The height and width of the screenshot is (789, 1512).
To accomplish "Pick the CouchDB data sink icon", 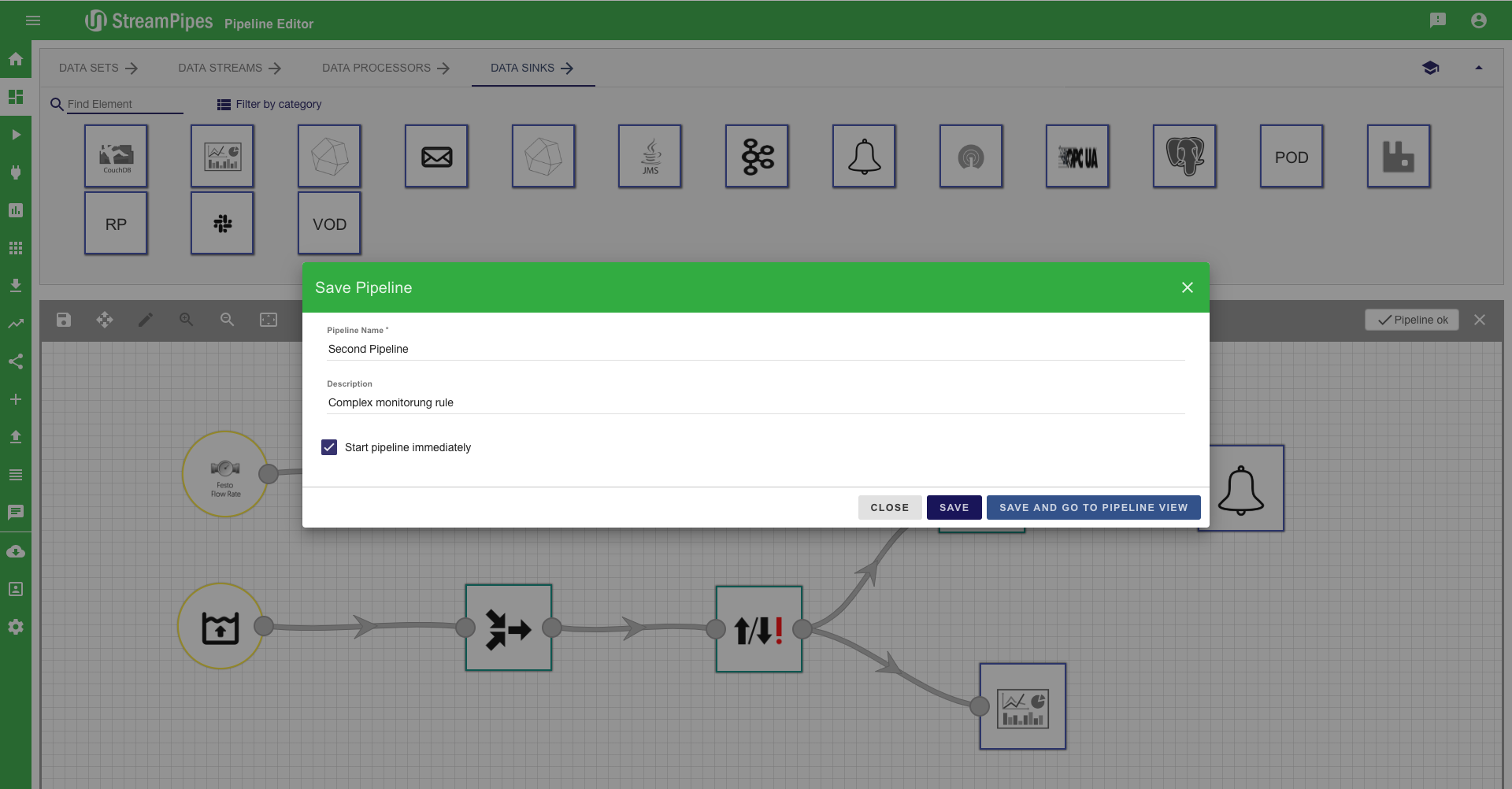I will pos(116,157).
